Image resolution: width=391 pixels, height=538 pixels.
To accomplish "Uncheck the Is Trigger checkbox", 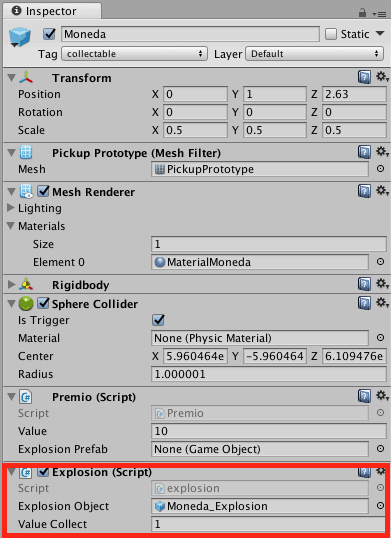I will point(158,320).
